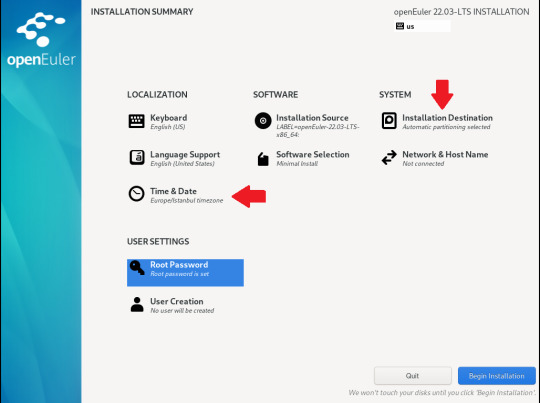
Task: Click 'Automatic partitioning selected' text
Action: tap(446, 127)
